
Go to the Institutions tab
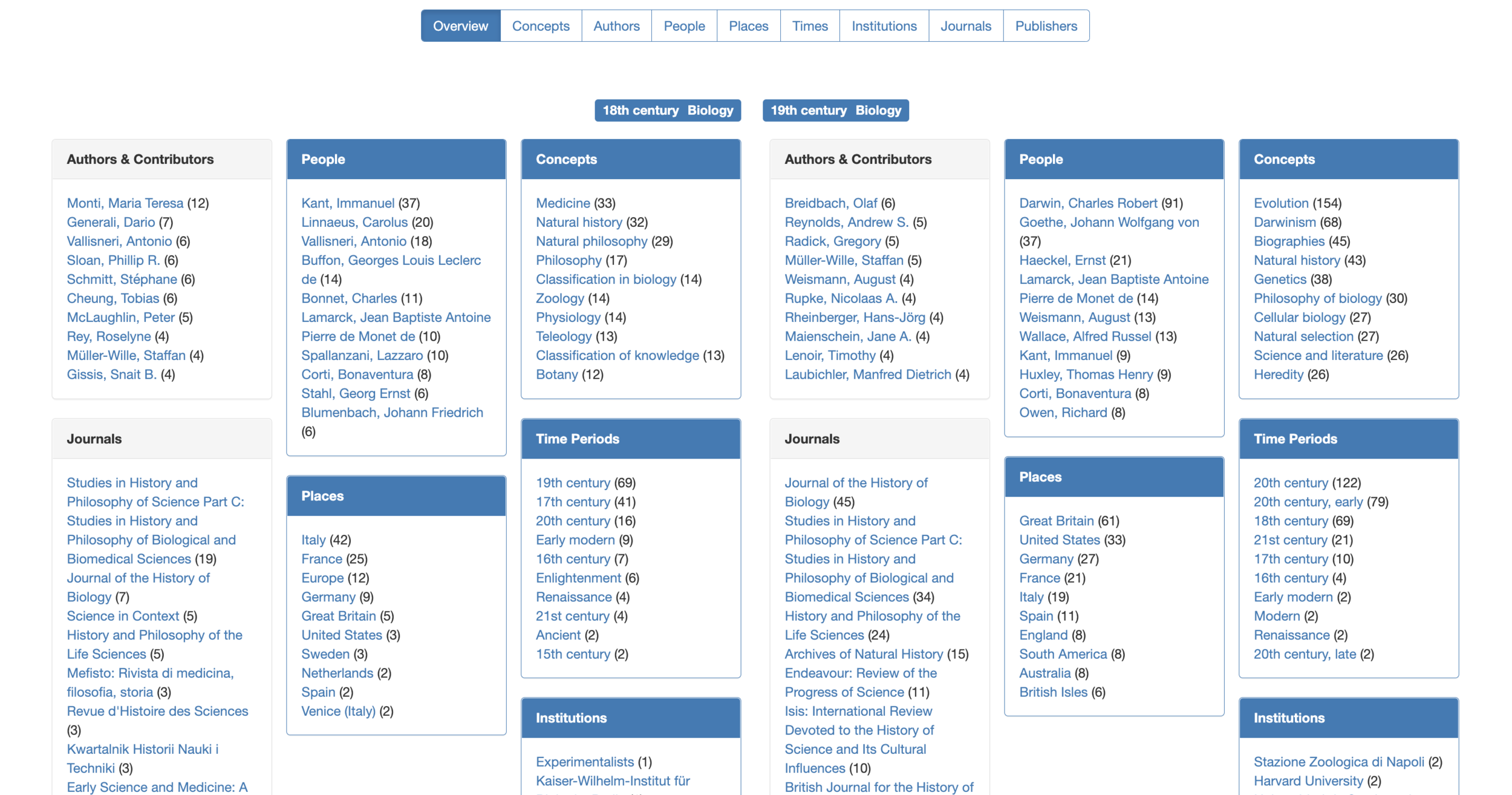pos(884,26)
